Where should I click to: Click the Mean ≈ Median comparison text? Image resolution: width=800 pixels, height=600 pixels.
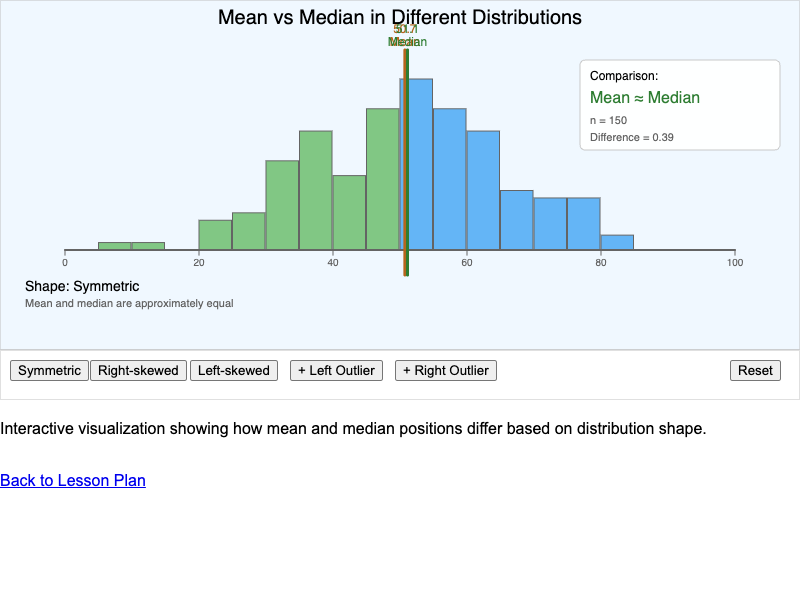[646, 97]
